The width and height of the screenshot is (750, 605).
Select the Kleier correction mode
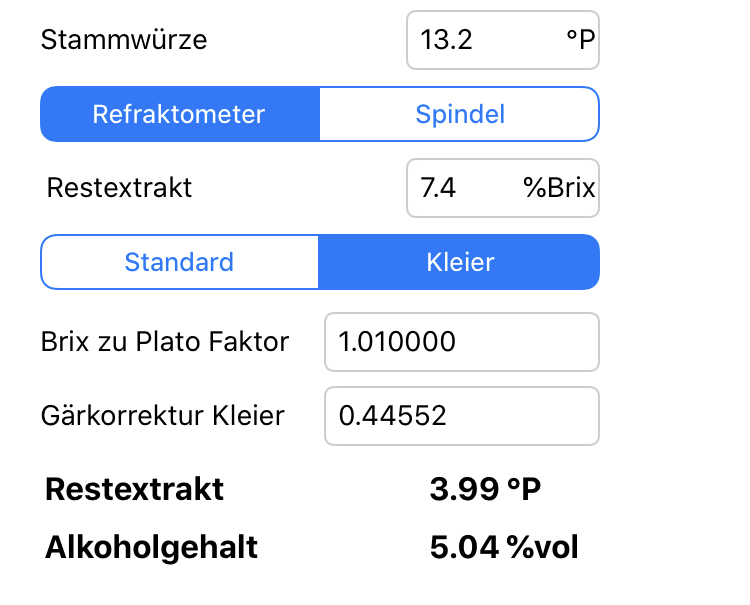459,262
